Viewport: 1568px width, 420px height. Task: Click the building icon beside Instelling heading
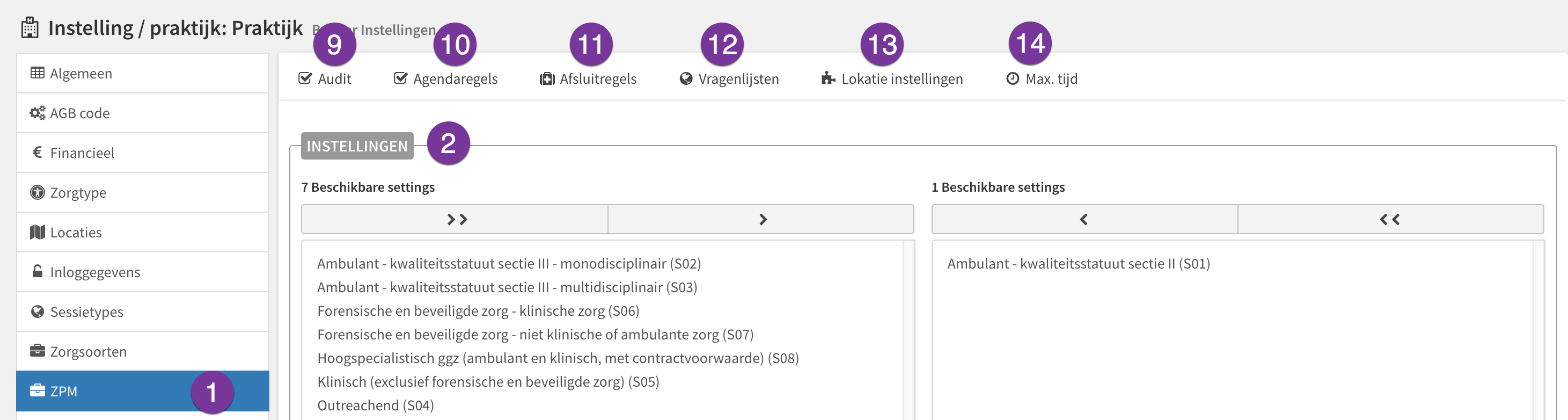point(29,28)
